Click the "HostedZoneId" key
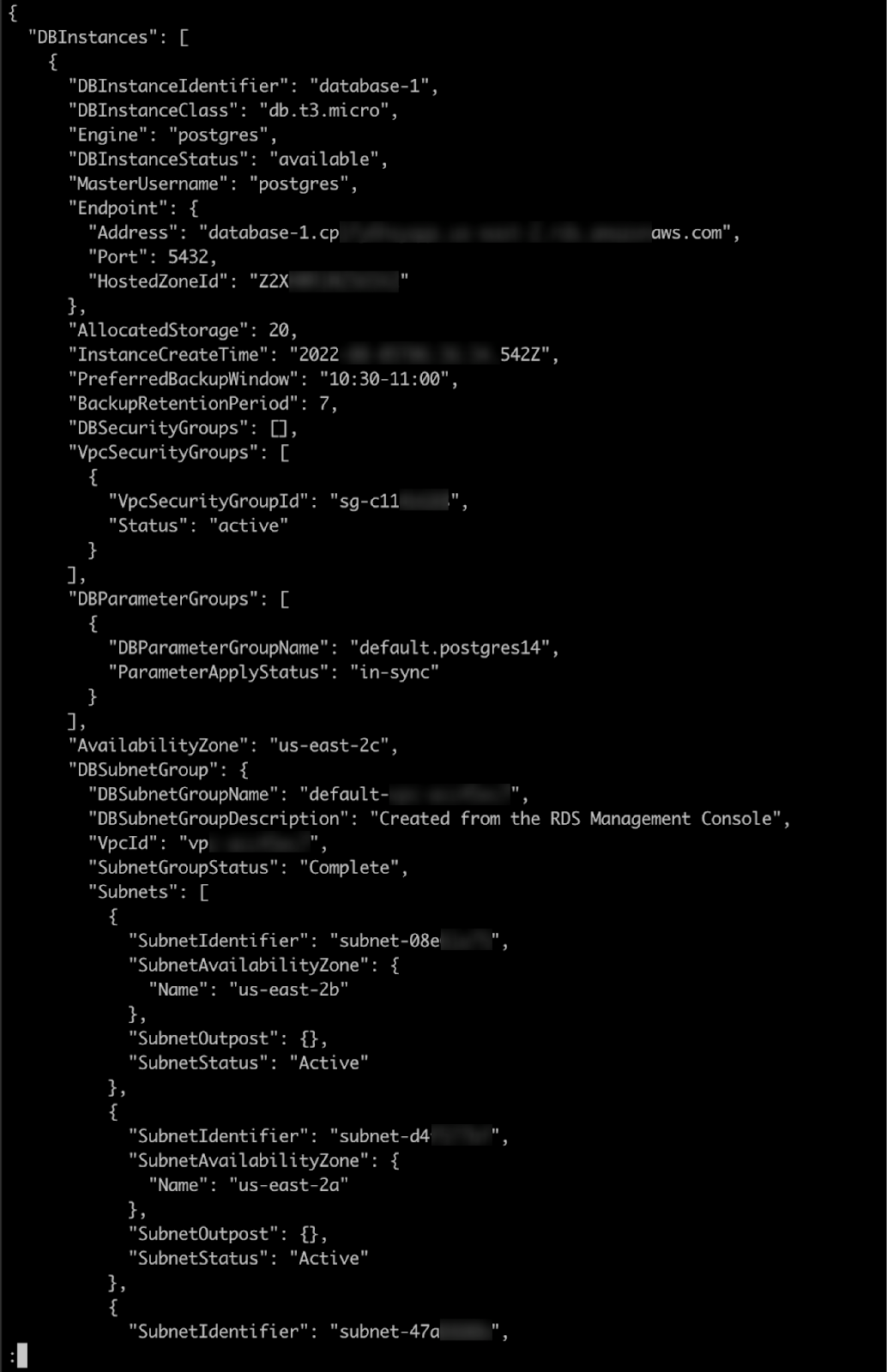 pos(159,281)
